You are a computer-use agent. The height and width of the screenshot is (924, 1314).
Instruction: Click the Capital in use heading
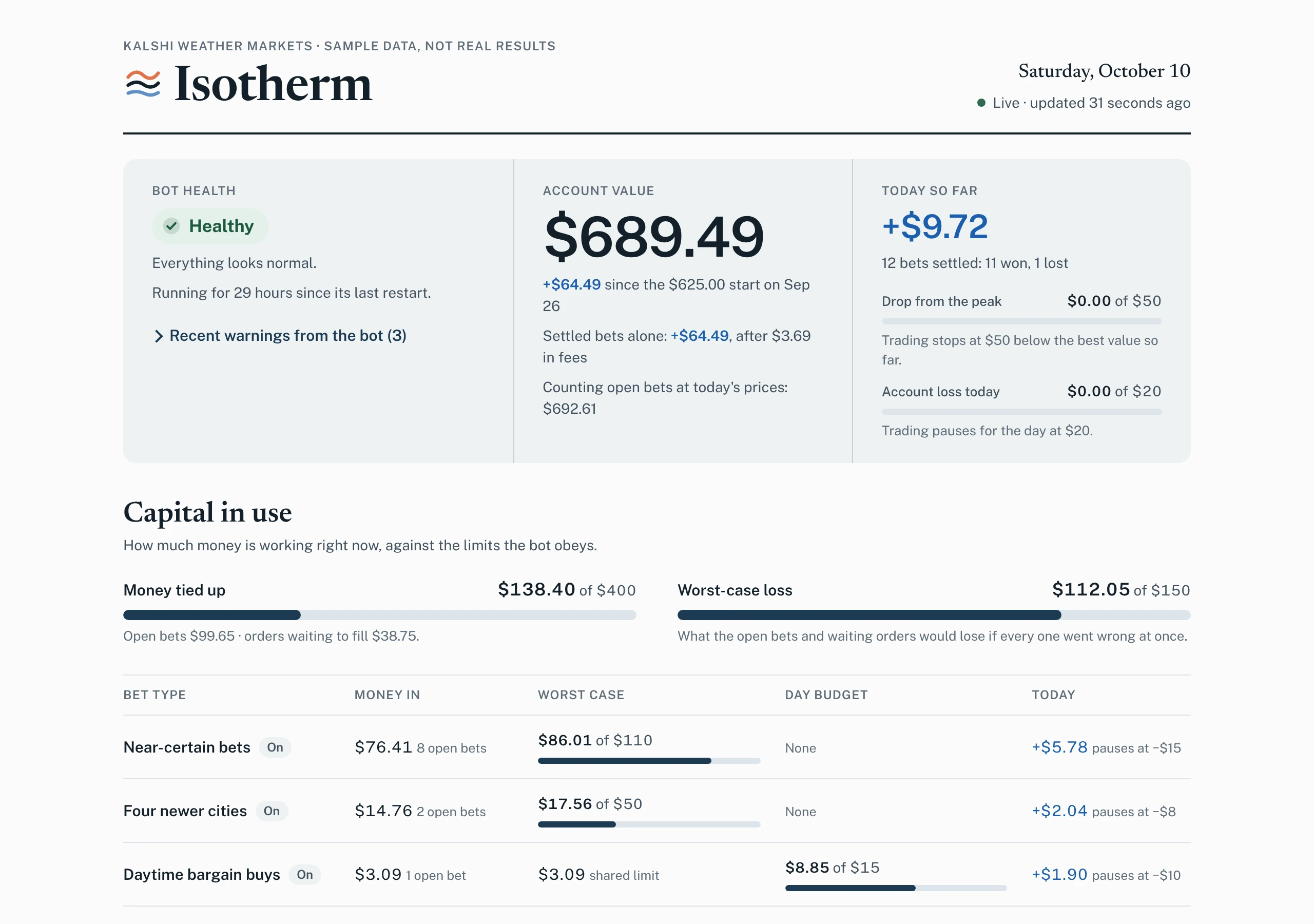[207, 512]
